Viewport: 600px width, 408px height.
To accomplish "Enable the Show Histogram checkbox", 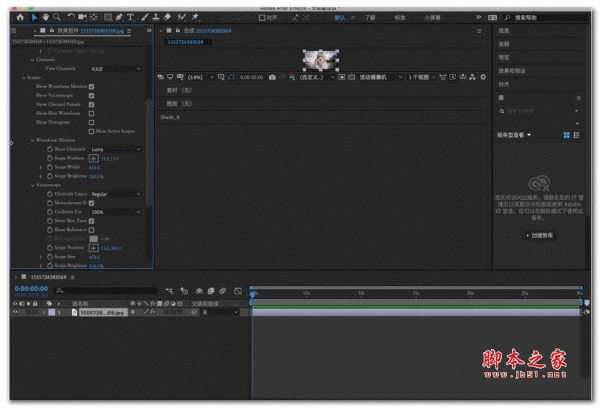I will pos(92,122).
